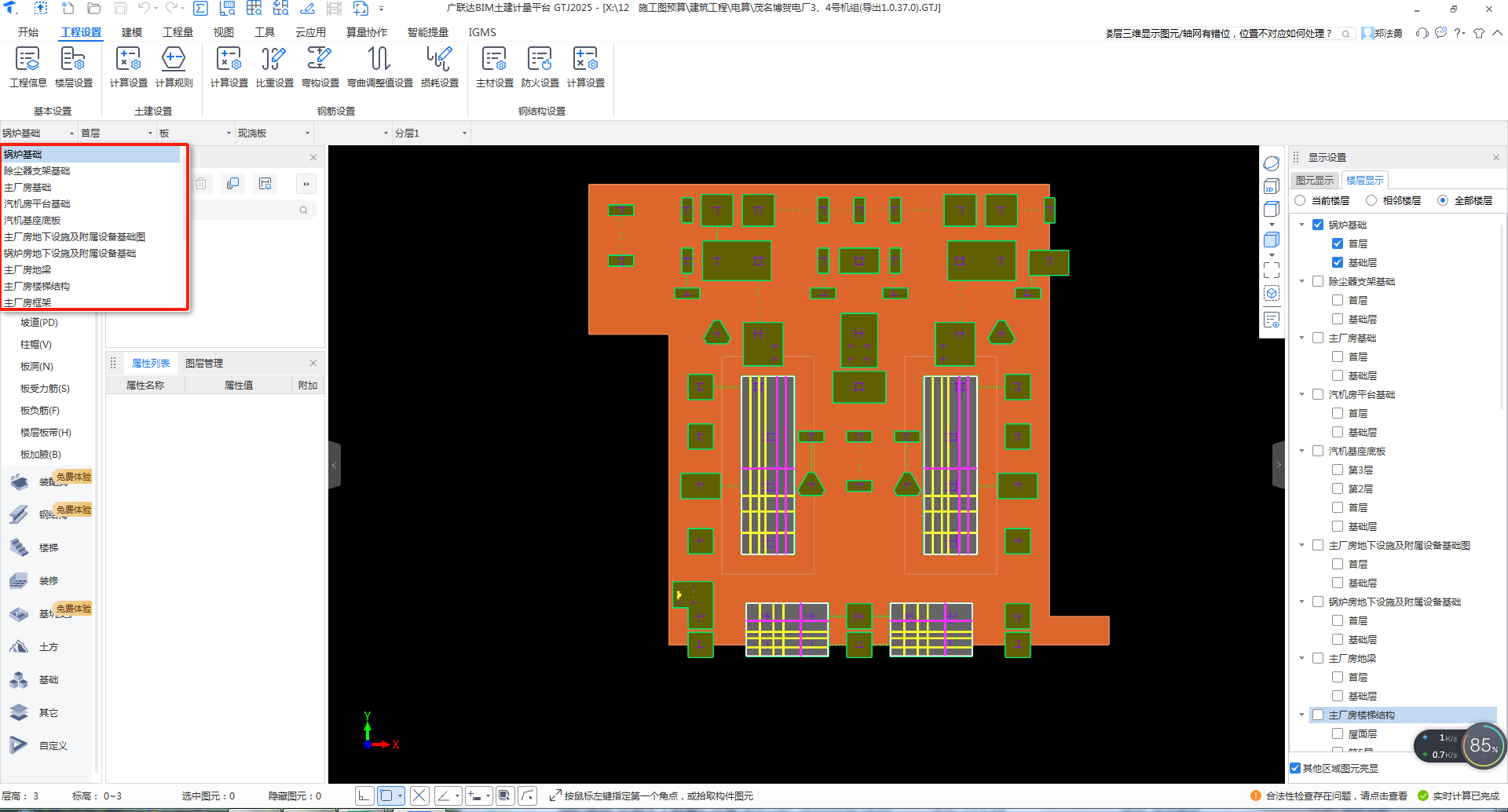This screenshot has width=1508, height=812.
Task: Open the 分层1 layer dropdown
Action: 431,133
